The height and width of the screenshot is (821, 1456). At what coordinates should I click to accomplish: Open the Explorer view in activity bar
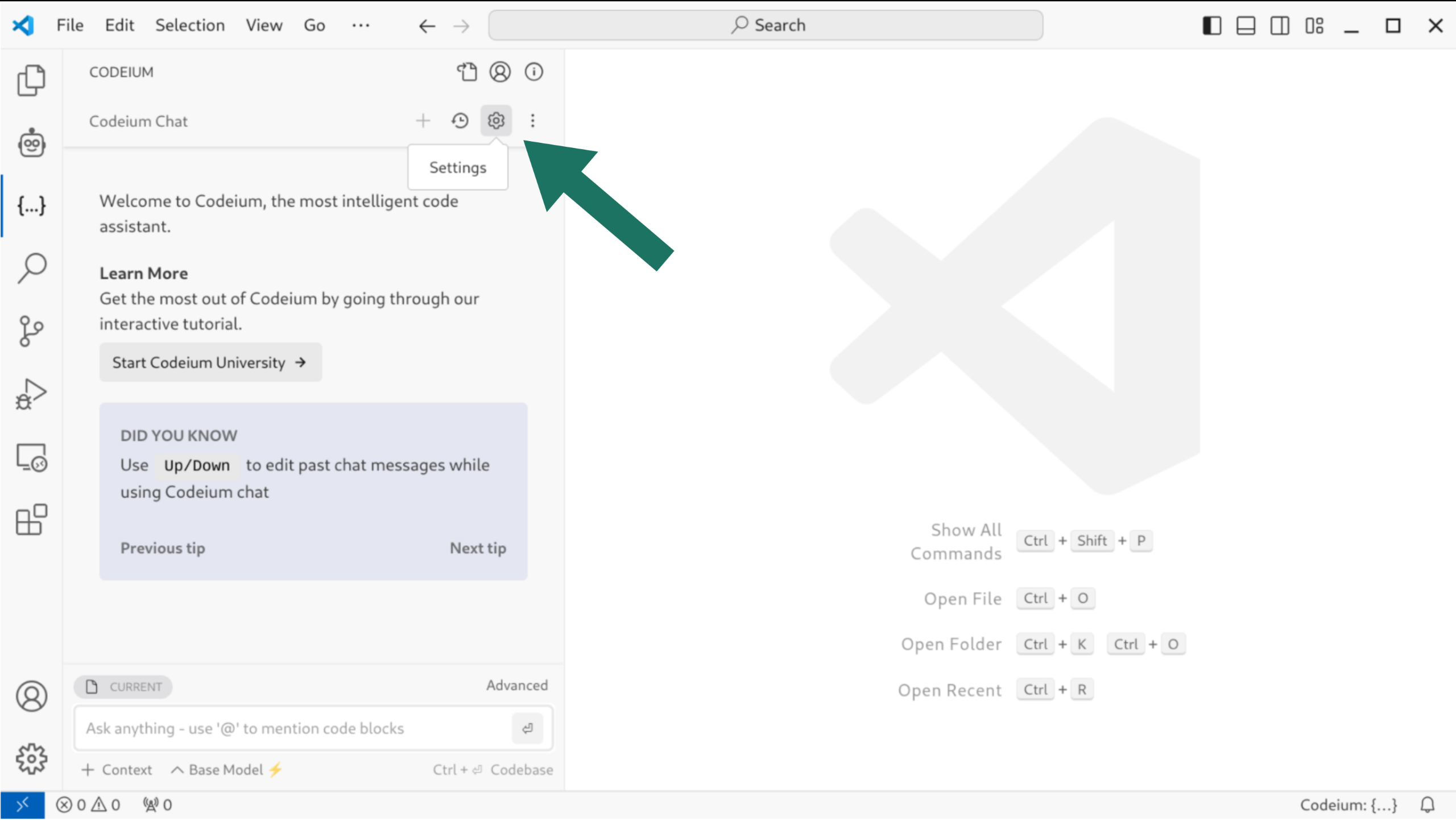31,80
